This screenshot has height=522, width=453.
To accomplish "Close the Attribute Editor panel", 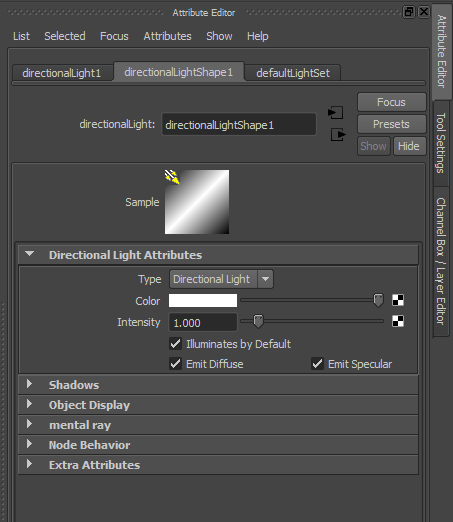I will [x=424, y=12].
